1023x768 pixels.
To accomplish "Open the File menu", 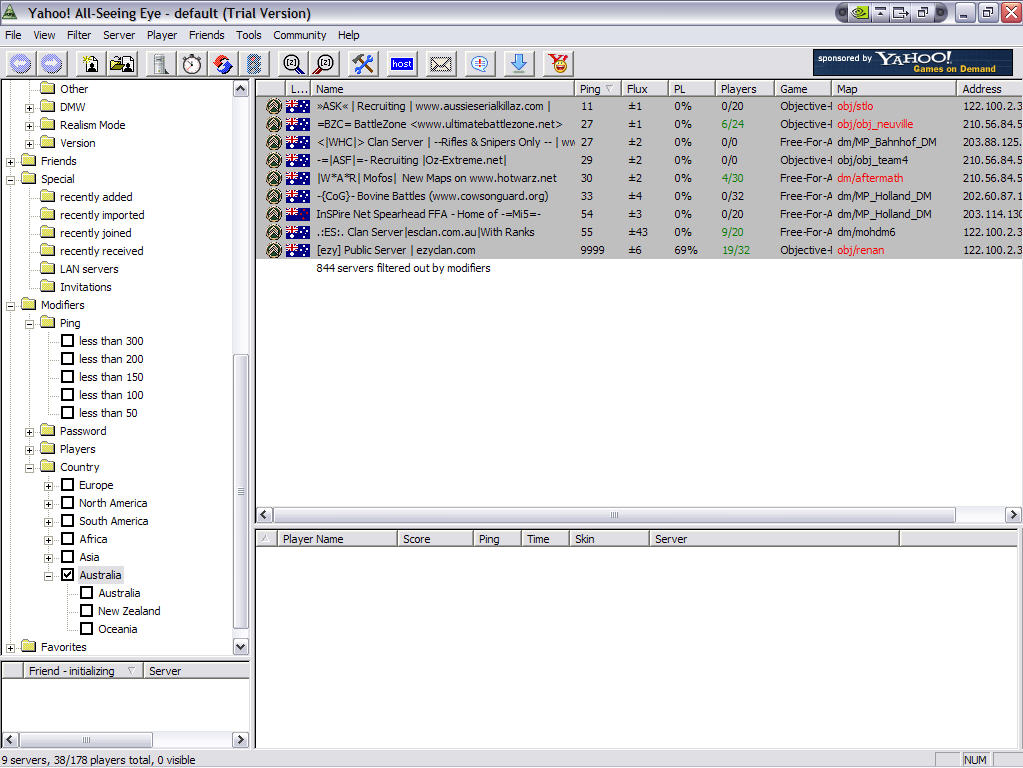I will point(13,35).
